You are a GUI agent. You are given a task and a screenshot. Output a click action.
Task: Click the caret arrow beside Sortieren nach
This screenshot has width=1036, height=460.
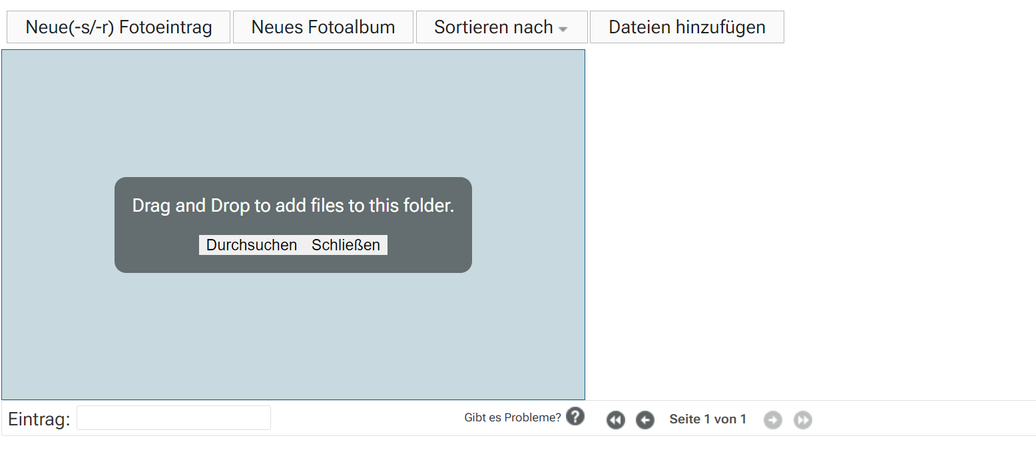tap(563, 30)
